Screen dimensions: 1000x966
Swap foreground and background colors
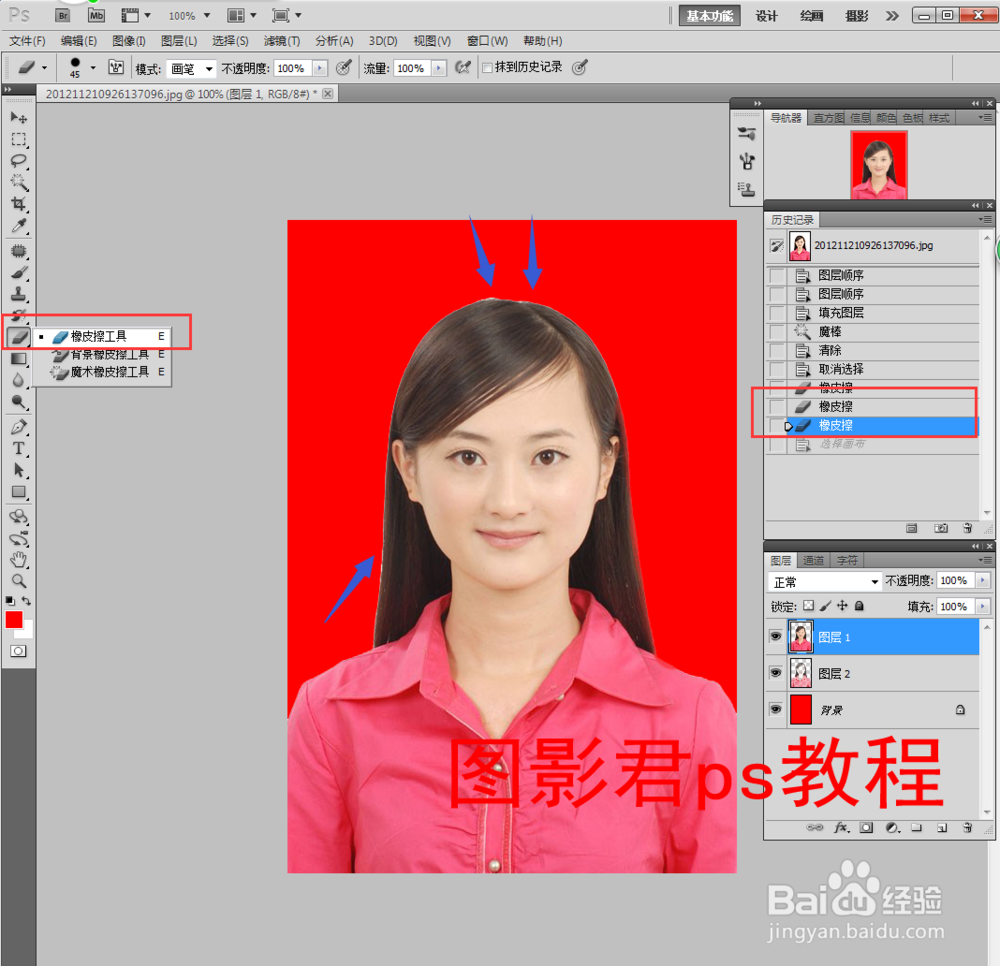pos(26,601)
